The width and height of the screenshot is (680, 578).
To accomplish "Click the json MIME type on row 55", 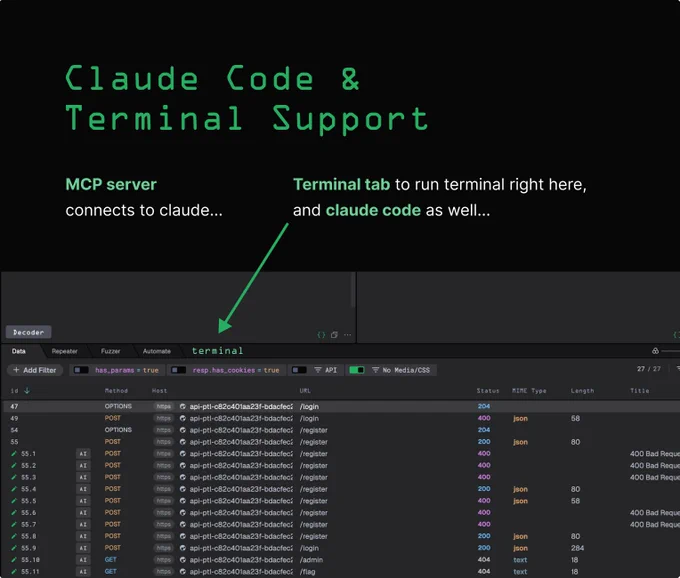I will (x=520, y=442).
